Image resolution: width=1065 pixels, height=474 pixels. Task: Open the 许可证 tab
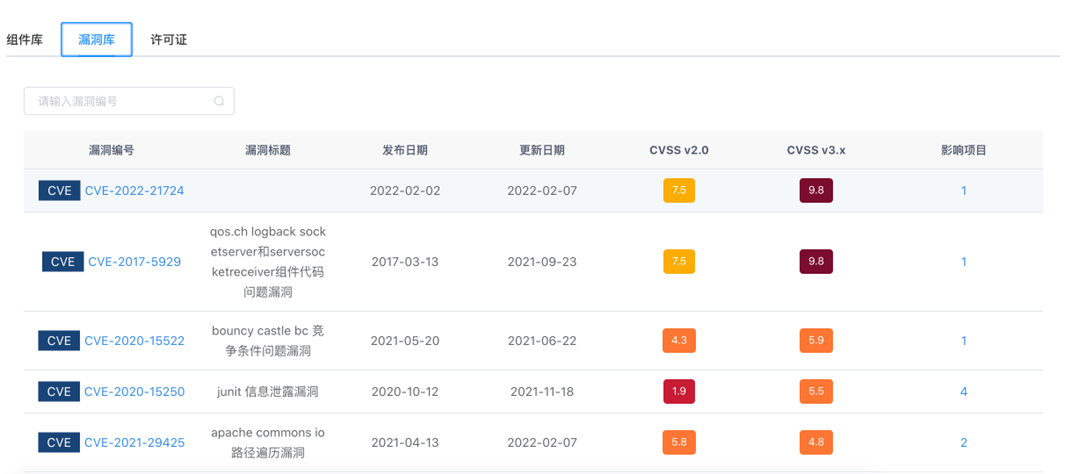tap(168, 39)
